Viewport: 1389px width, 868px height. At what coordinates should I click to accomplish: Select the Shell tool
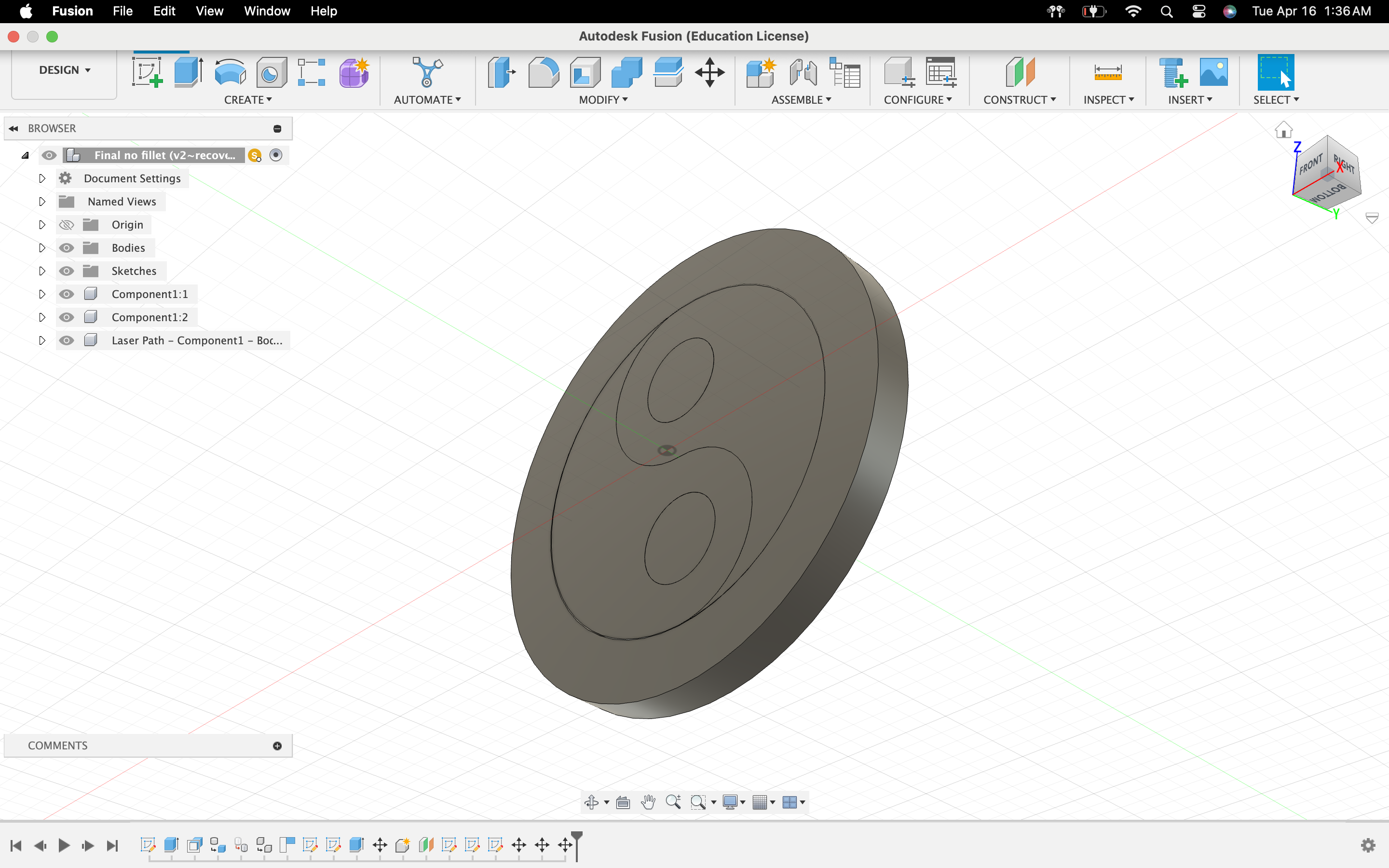coord(585,73)
